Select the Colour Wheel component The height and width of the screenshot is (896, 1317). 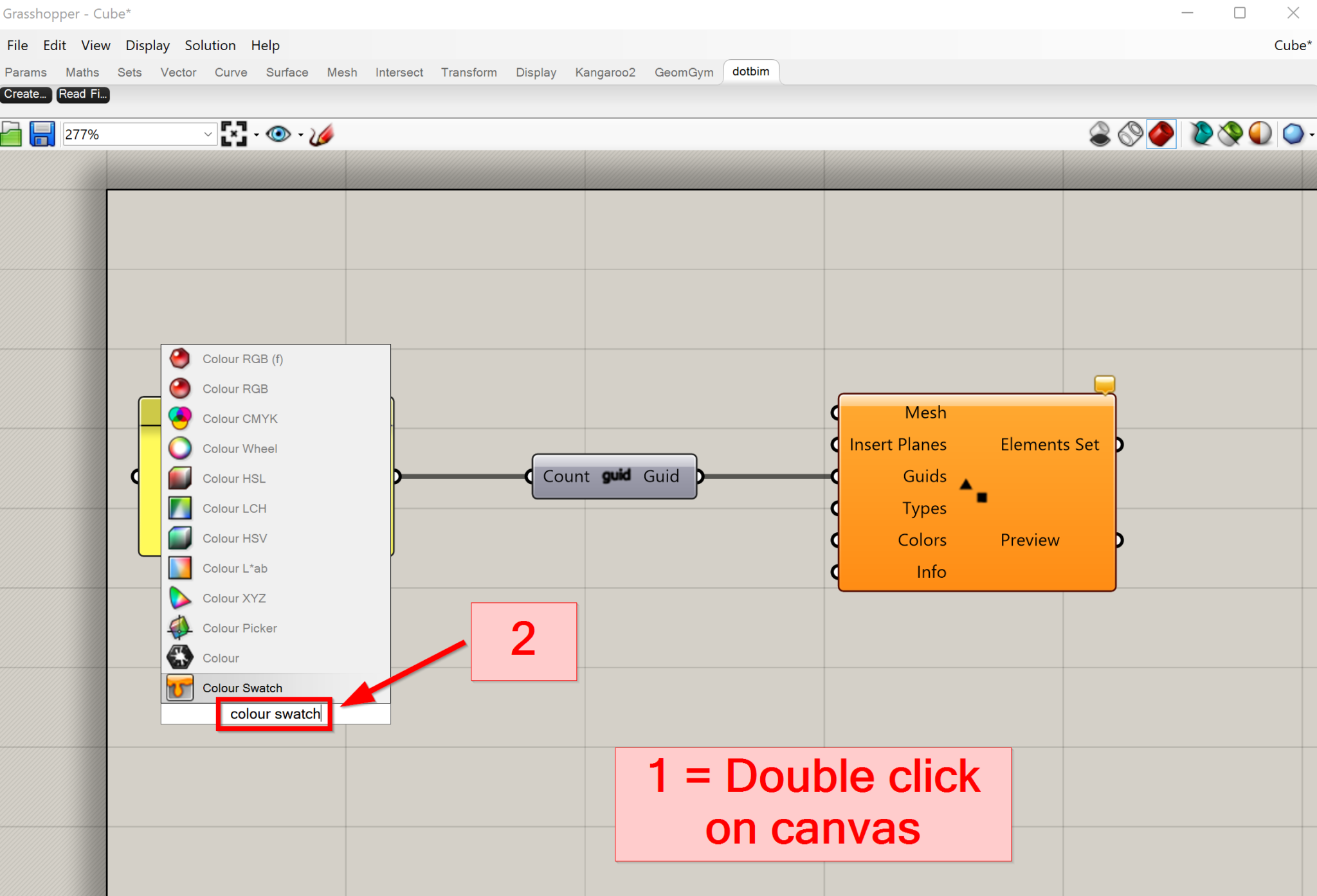click(240, 448)
